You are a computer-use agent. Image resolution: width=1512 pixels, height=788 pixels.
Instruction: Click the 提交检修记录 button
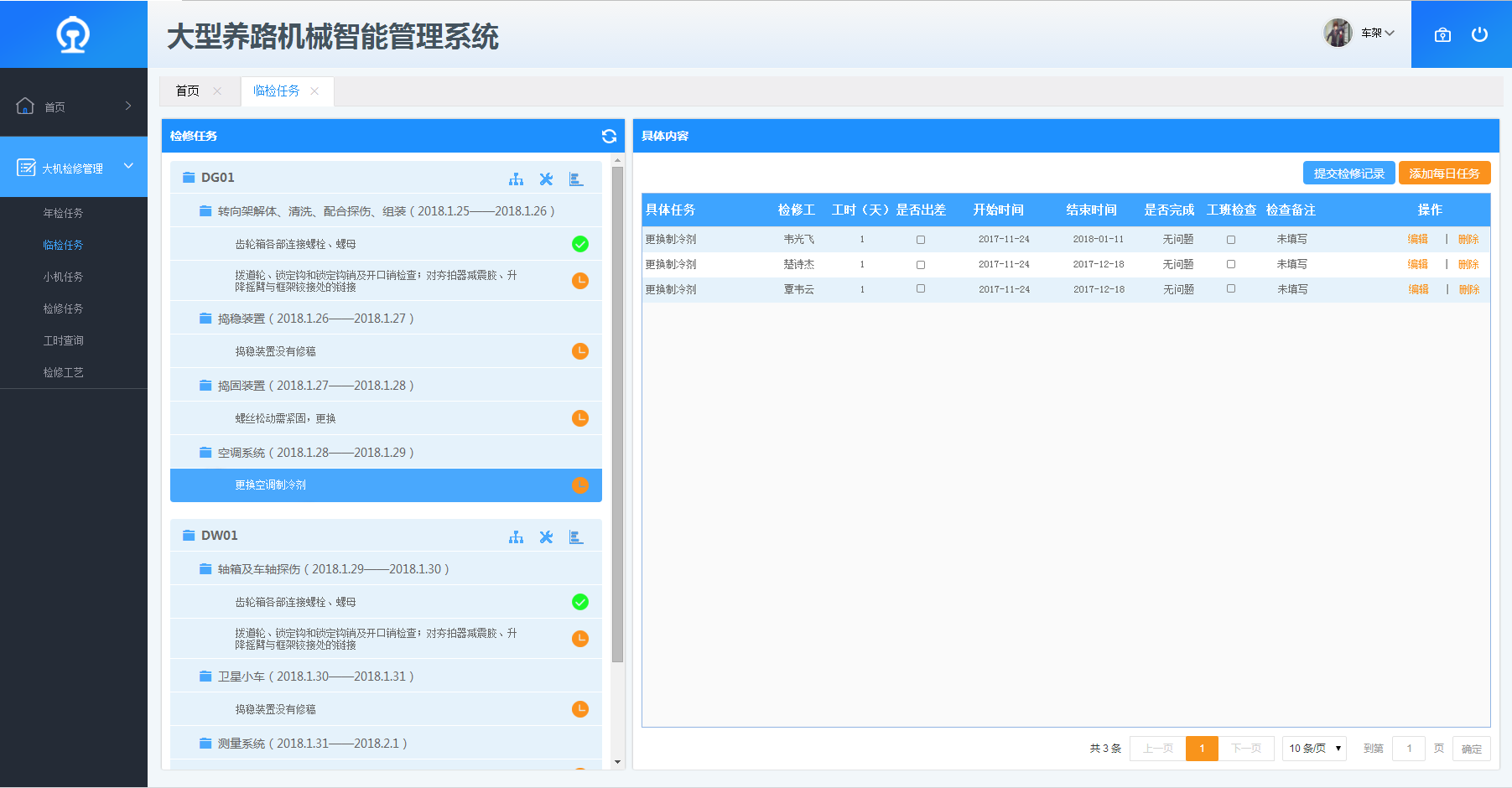[x=1348, y=174]
